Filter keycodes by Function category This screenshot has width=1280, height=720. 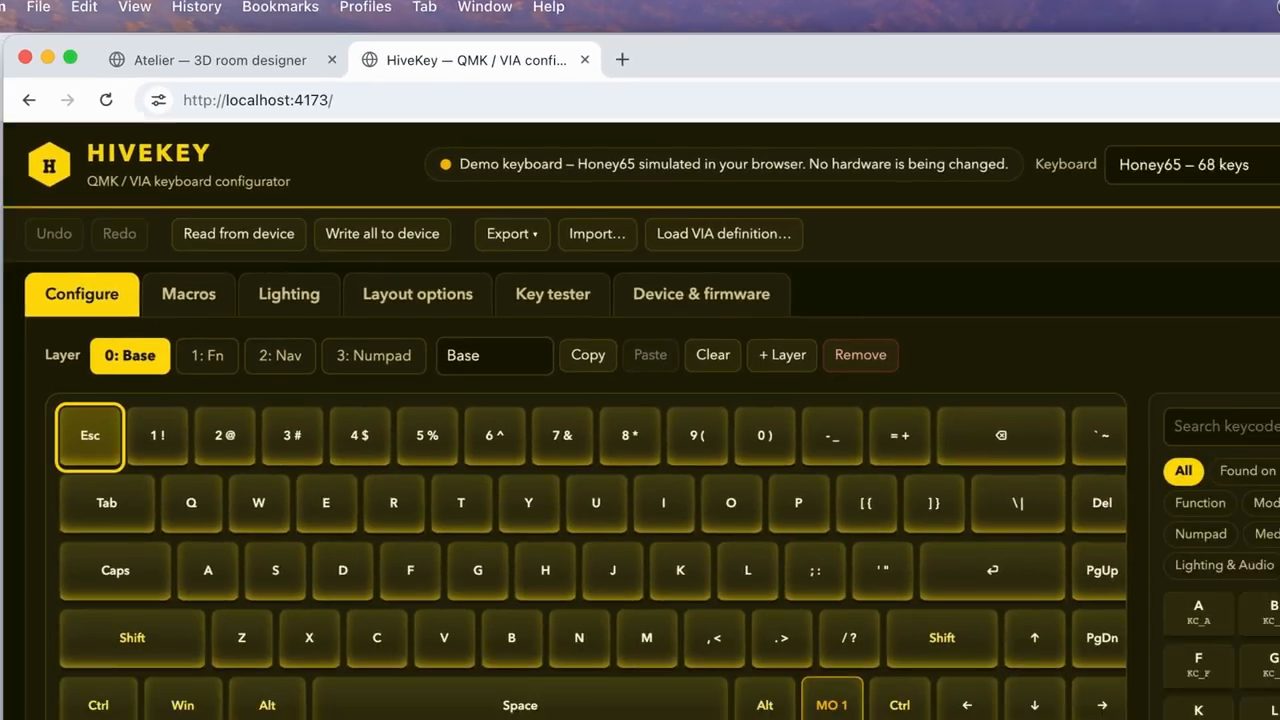(1200, 503)
